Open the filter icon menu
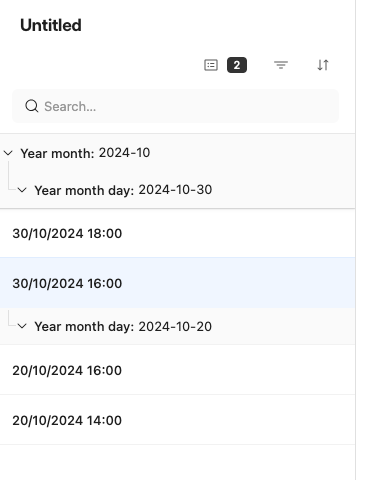 (281, 65)
